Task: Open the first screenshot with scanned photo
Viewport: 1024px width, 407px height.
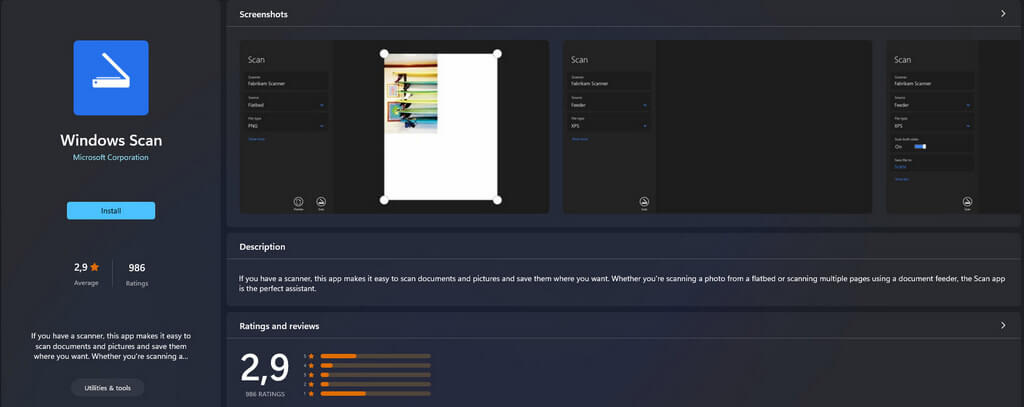Action: (394, 127)
